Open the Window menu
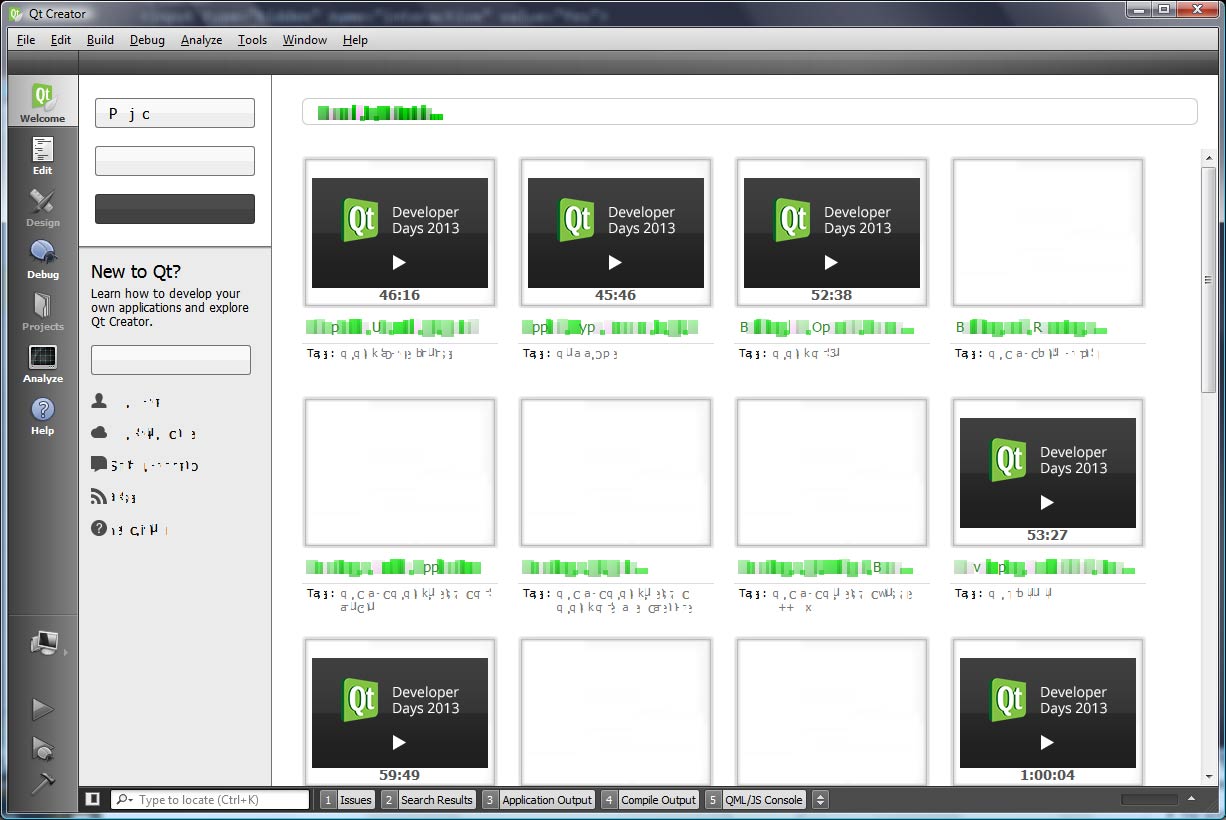 (x=304, y=40)
